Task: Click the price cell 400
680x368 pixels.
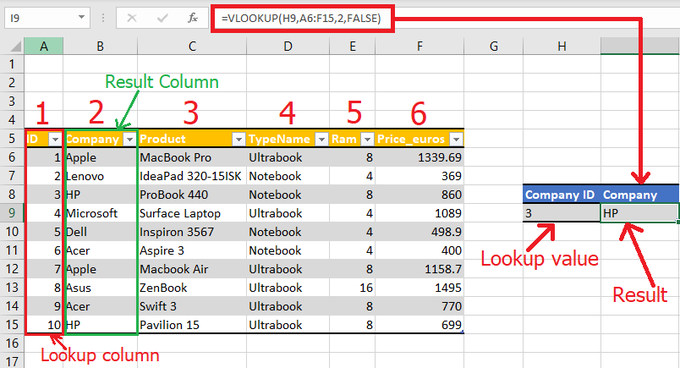Action: click(420, 251)
